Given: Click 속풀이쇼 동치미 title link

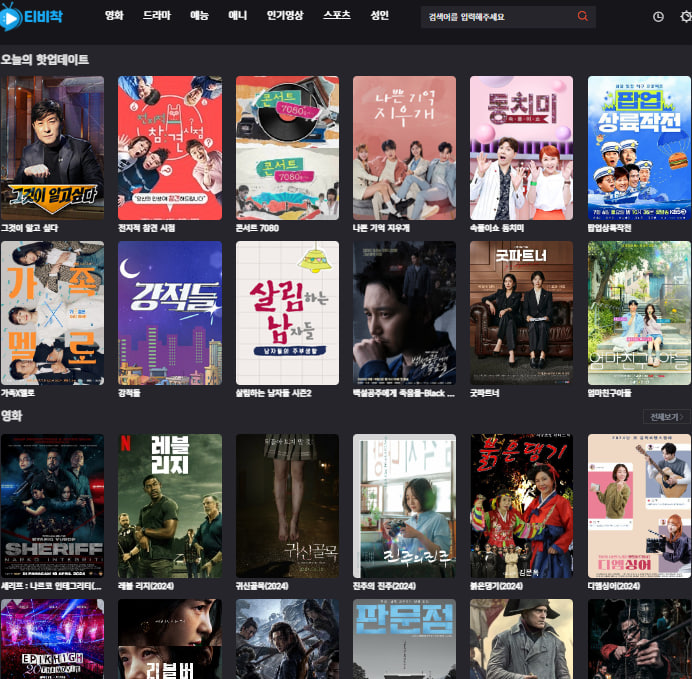Looking at the screenshot, I should 497,228.
